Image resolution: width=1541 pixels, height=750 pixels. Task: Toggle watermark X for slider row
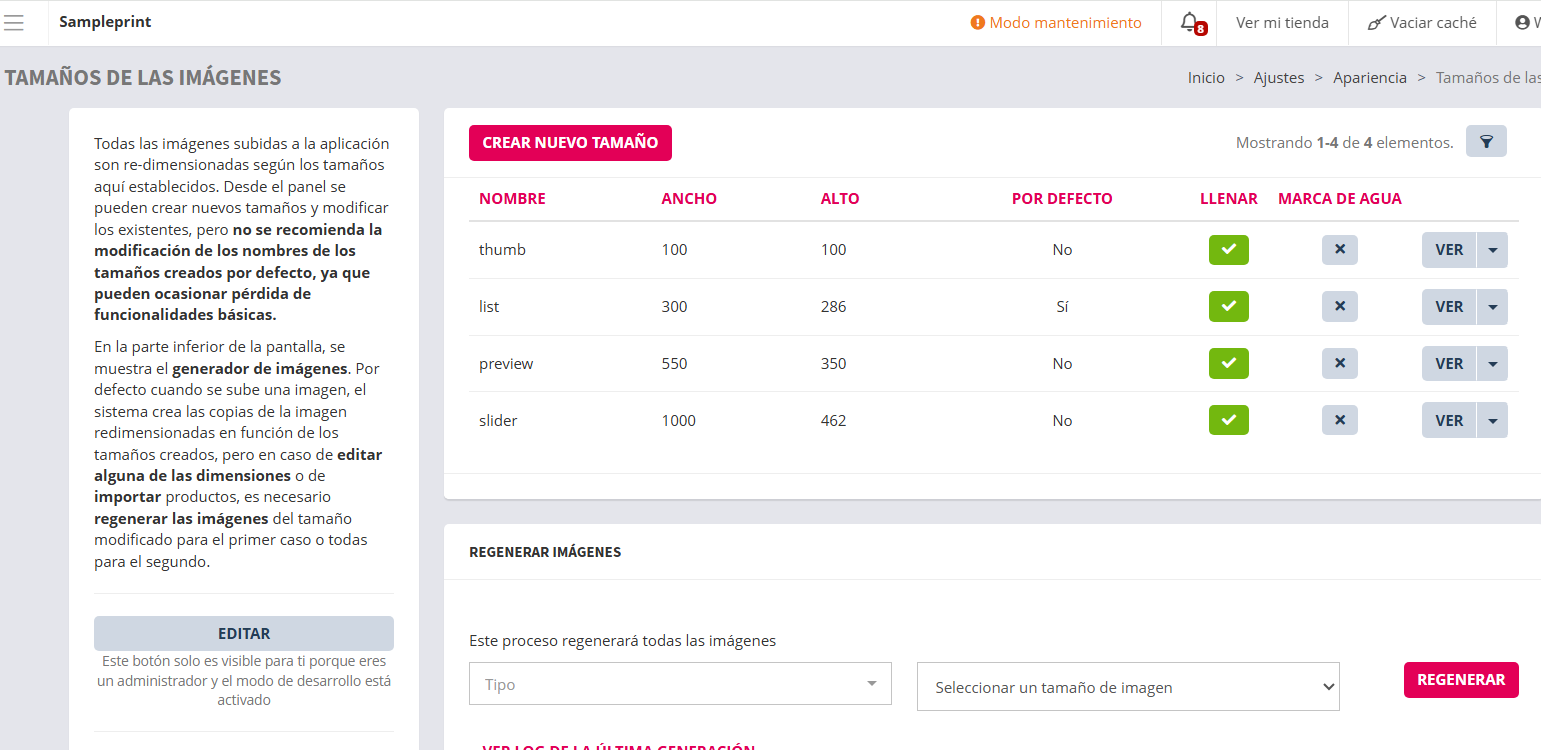click(1339, 421)
